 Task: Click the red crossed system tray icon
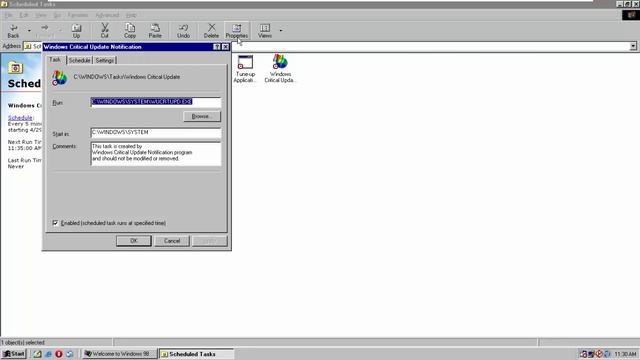click(599, 354)
